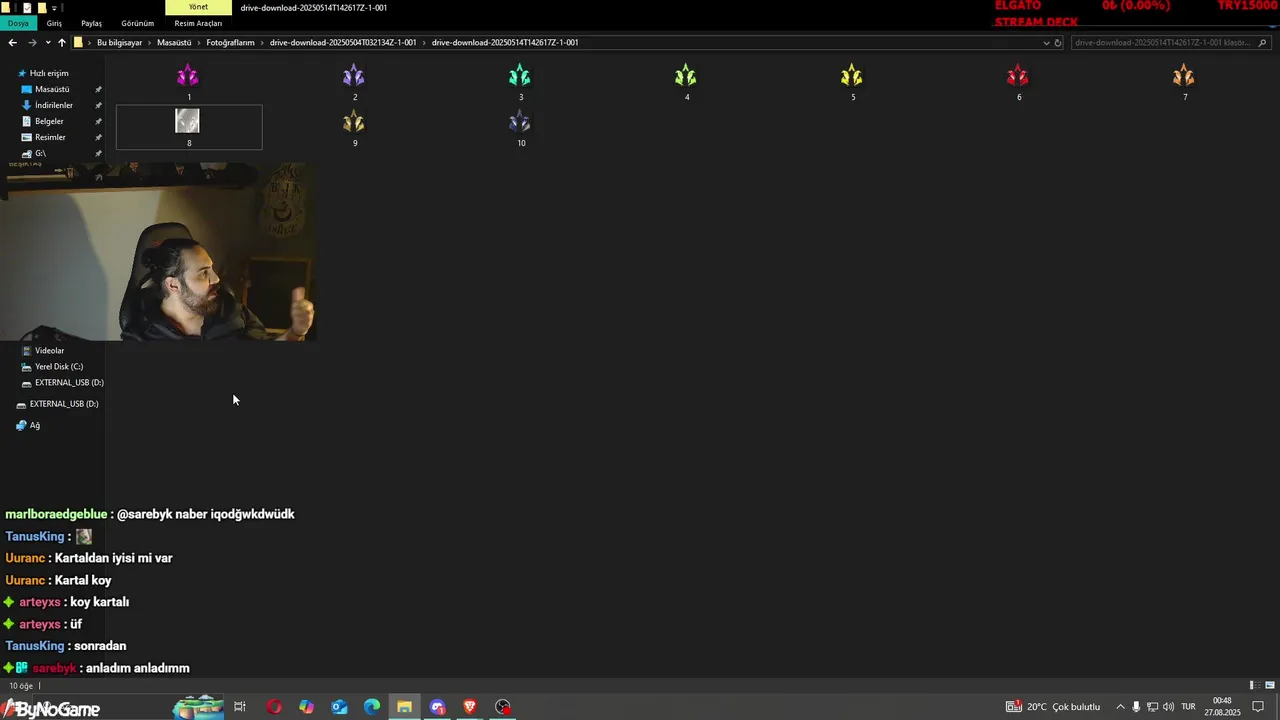1280x720 pixels.
Task: Open the magenta crystal image named 1
Action: click(188, 77)
